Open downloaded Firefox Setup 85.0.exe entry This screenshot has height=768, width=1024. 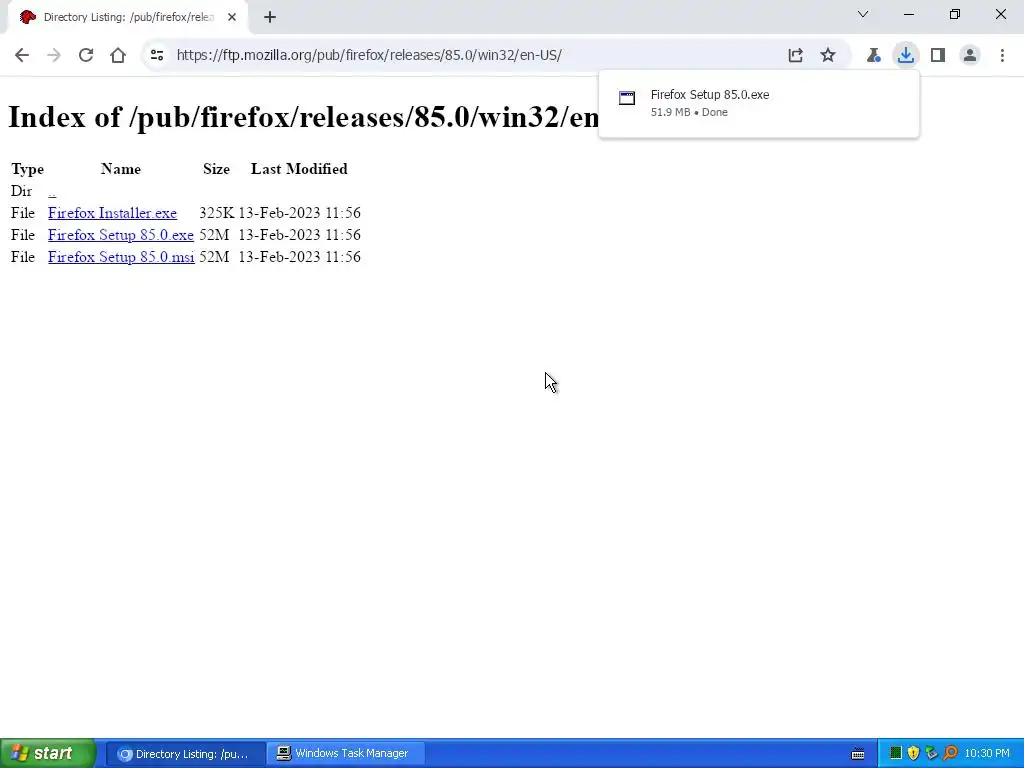point(759,103)
